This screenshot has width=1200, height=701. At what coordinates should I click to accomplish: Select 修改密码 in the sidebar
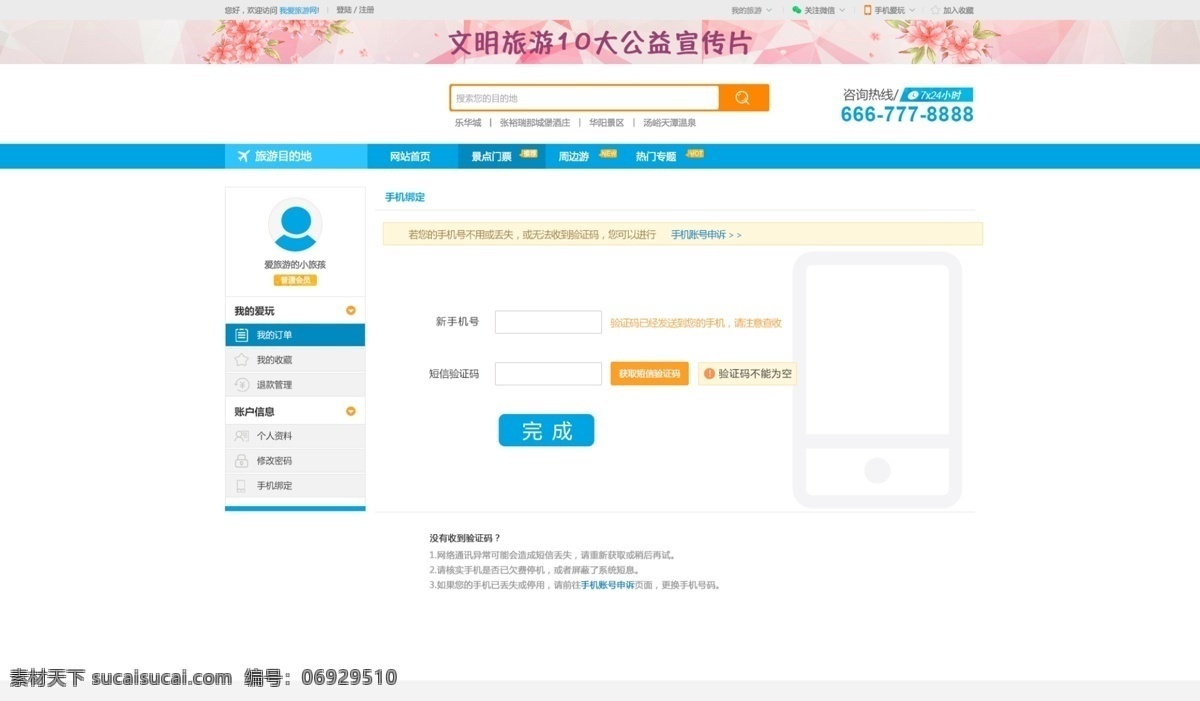[295, 461]
